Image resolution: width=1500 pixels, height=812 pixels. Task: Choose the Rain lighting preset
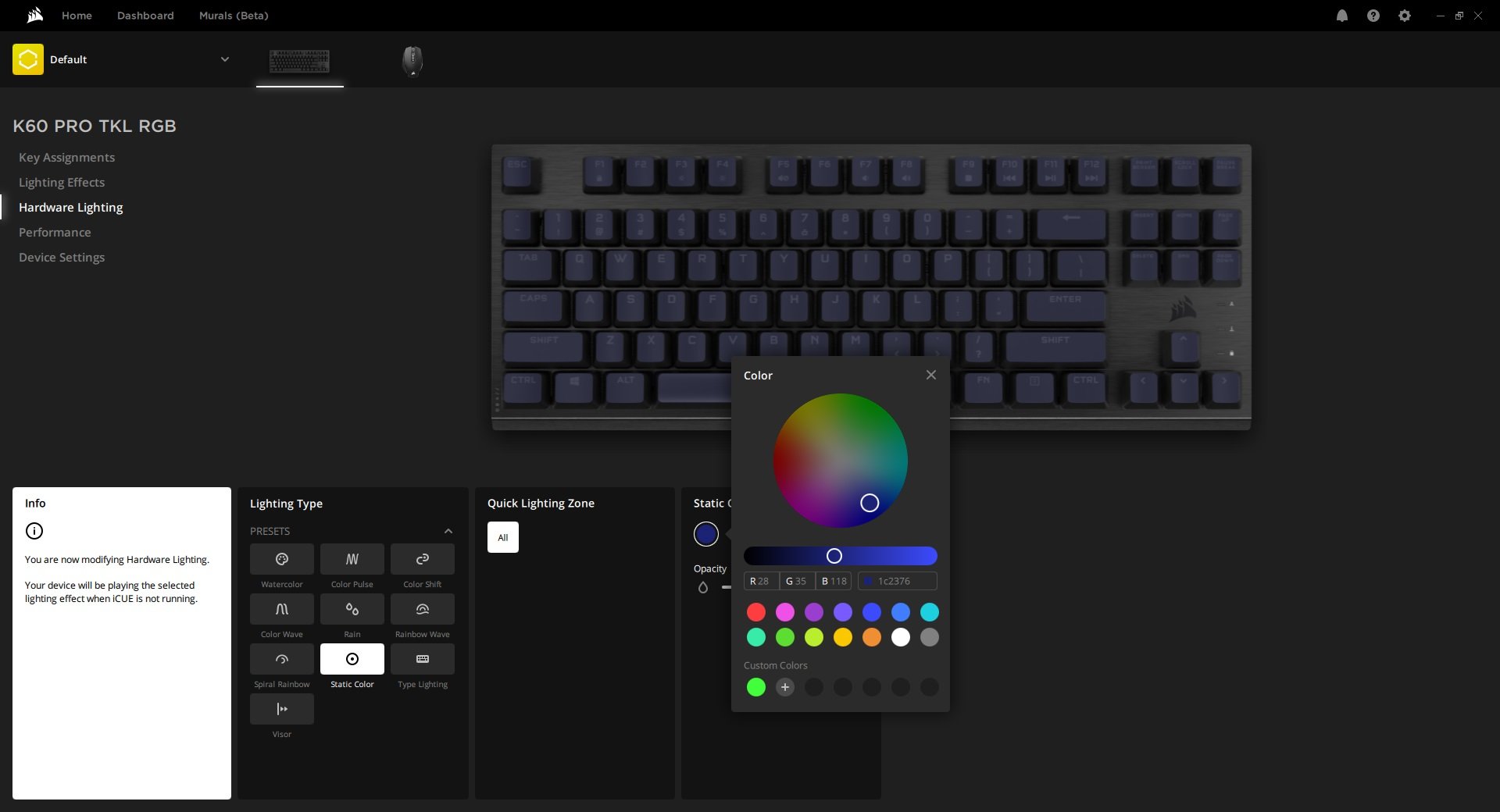pyautogui.click(x=352, y=609)
